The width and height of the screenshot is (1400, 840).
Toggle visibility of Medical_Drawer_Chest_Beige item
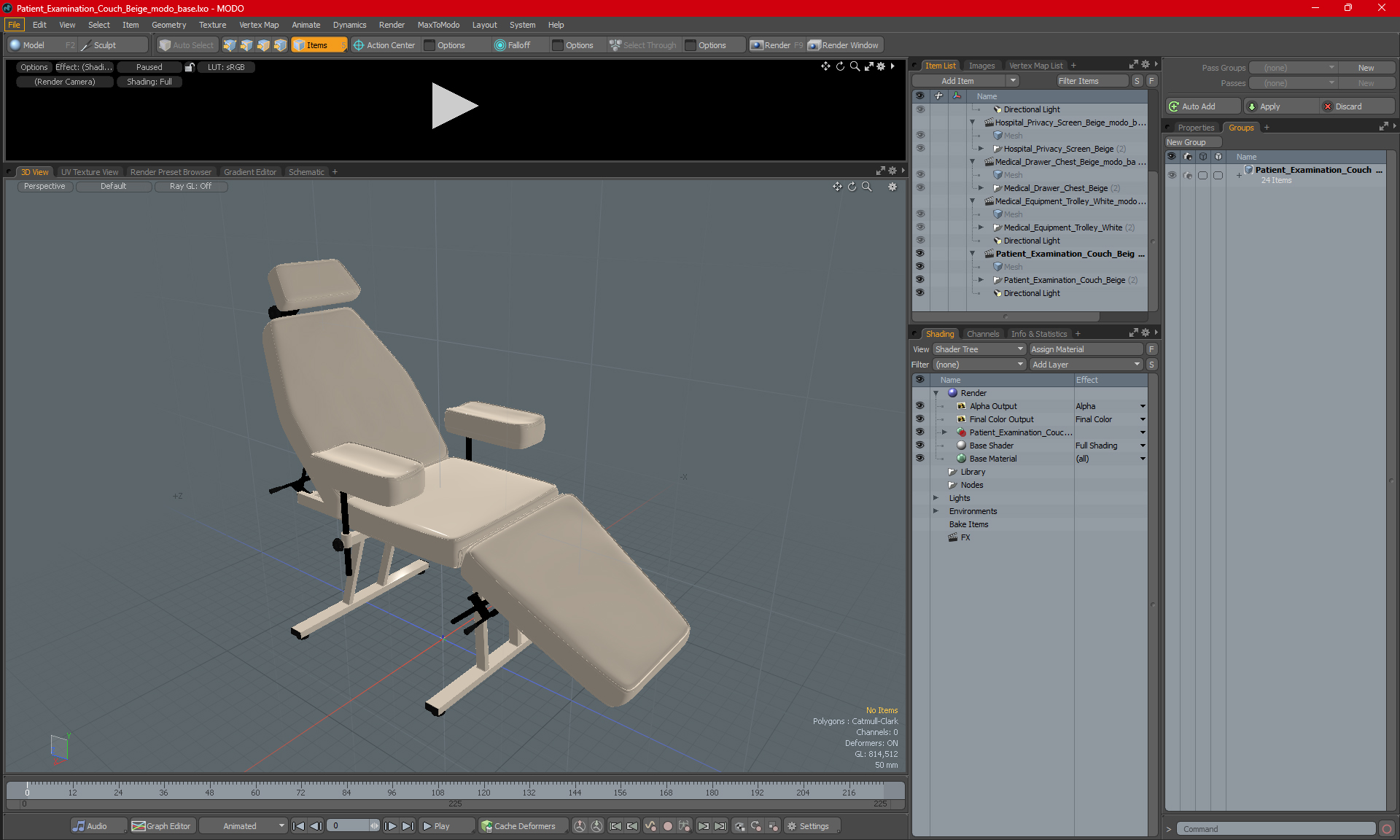click(919, 188)
